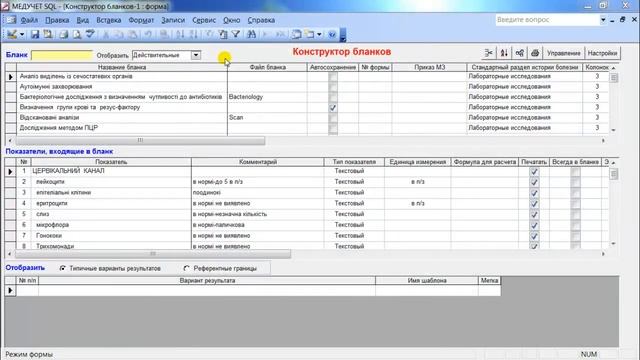640x360 pixels.
Task: Open the Сервис menu
Action: click(x=204, y=20)
